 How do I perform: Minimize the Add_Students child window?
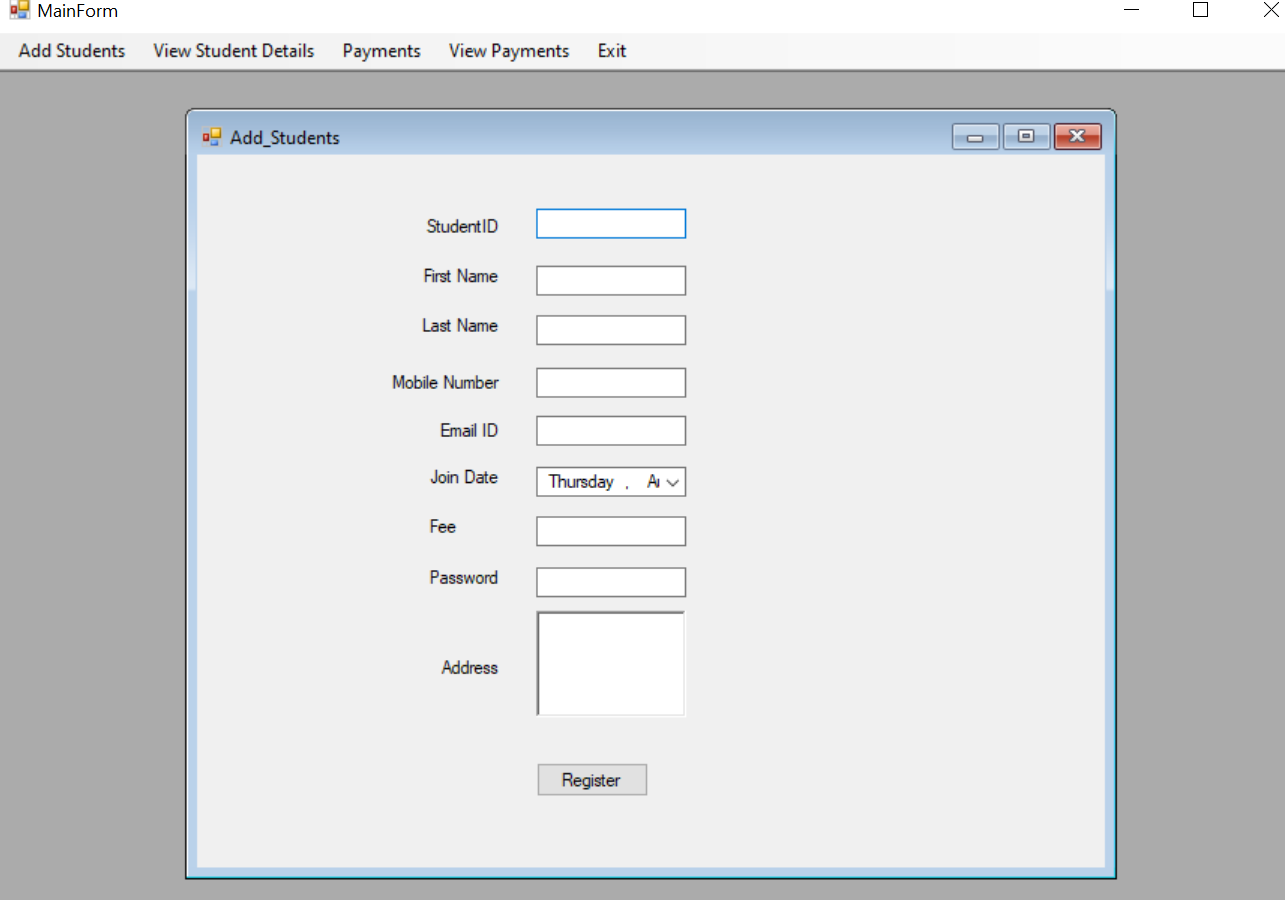coord(974,136)
